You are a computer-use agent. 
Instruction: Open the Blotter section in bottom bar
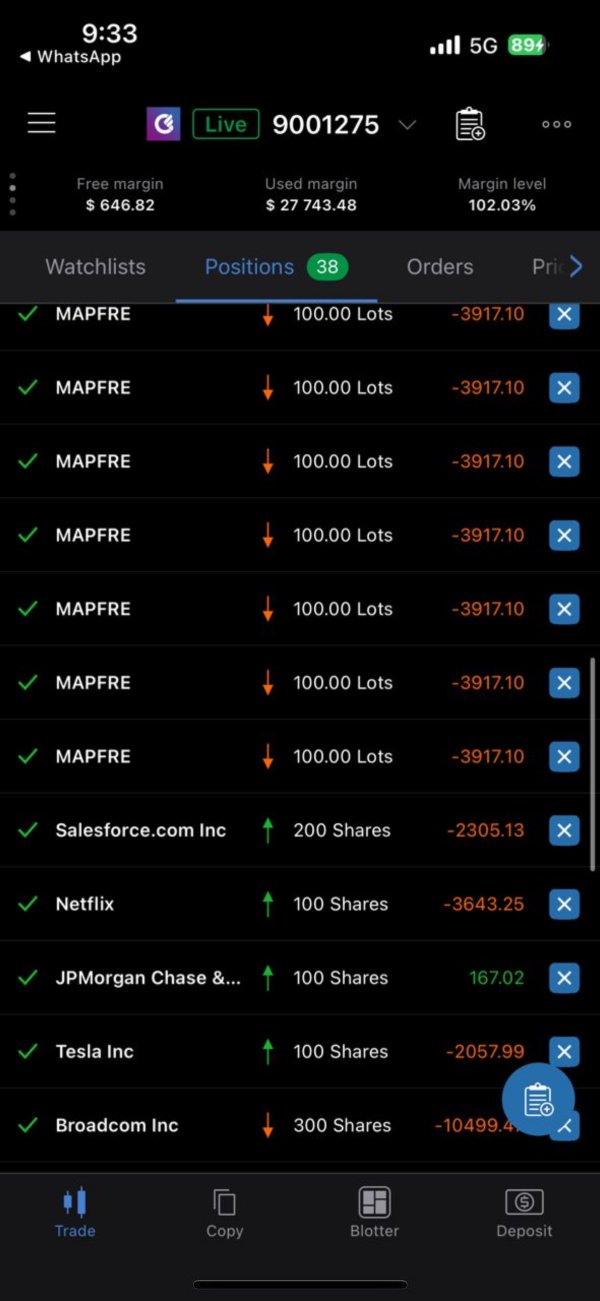point(374,1212)
